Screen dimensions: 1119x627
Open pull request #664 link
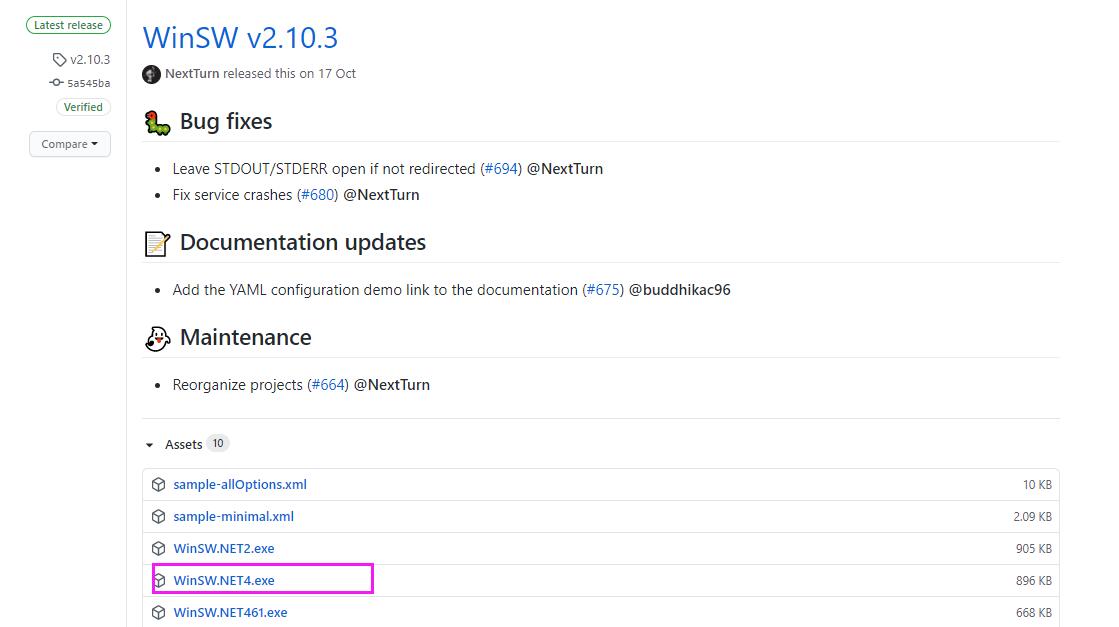328,384
